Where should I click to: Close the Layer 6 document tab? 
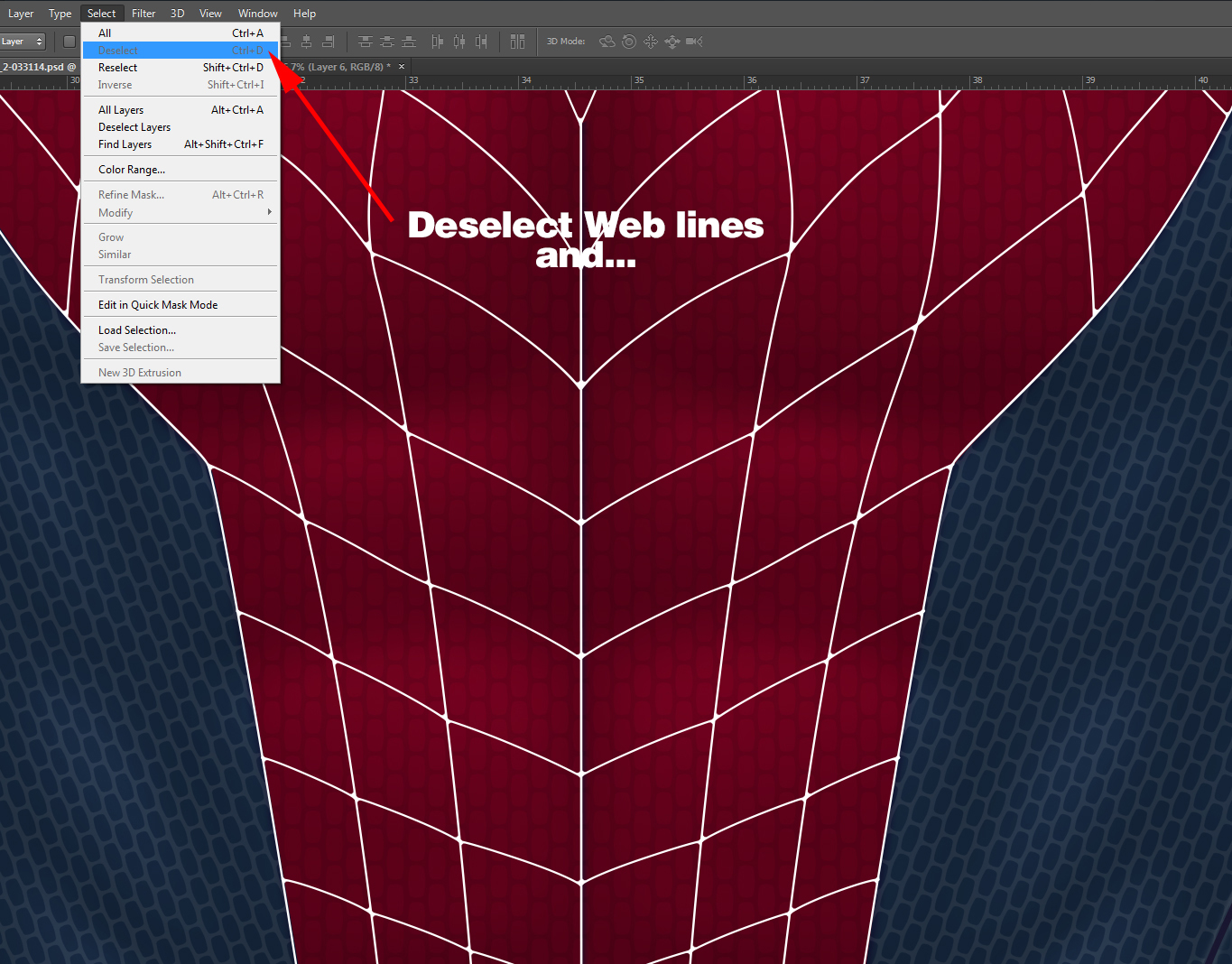pos(402,67)
